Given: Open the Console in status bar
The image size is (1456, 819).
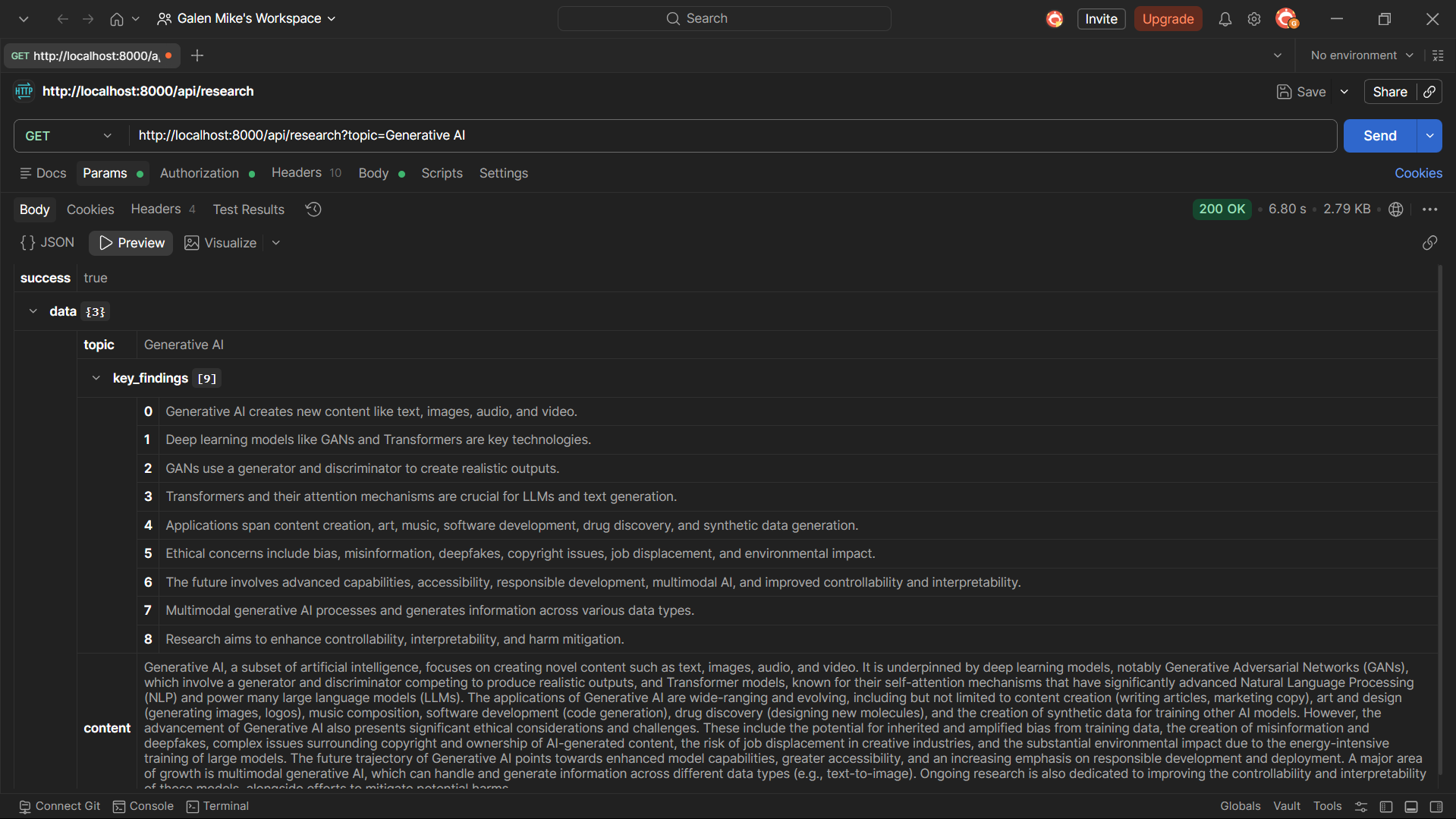Looking at the screenshot, I should pos(143,806).
